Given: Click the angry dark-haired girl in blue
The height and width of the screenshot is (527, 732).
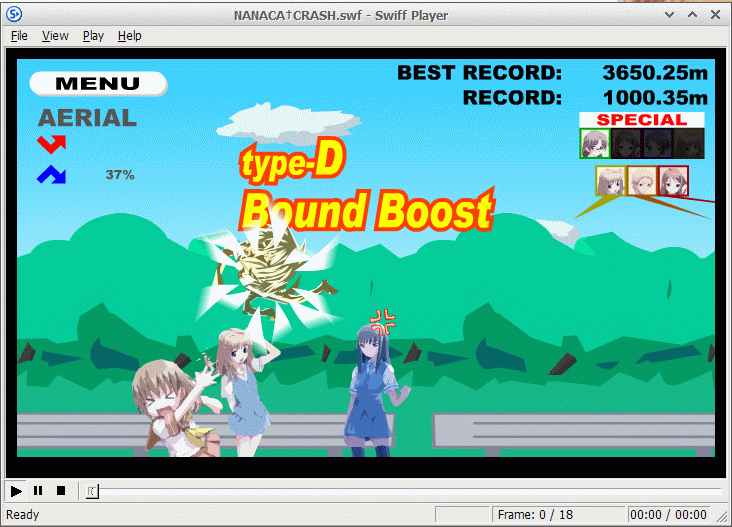Looking at the screenshot, I should pos(373,391).
